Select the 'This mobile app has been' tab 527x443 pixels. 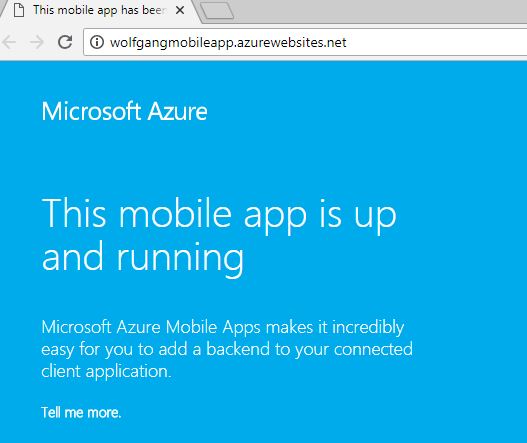[99, 10]
